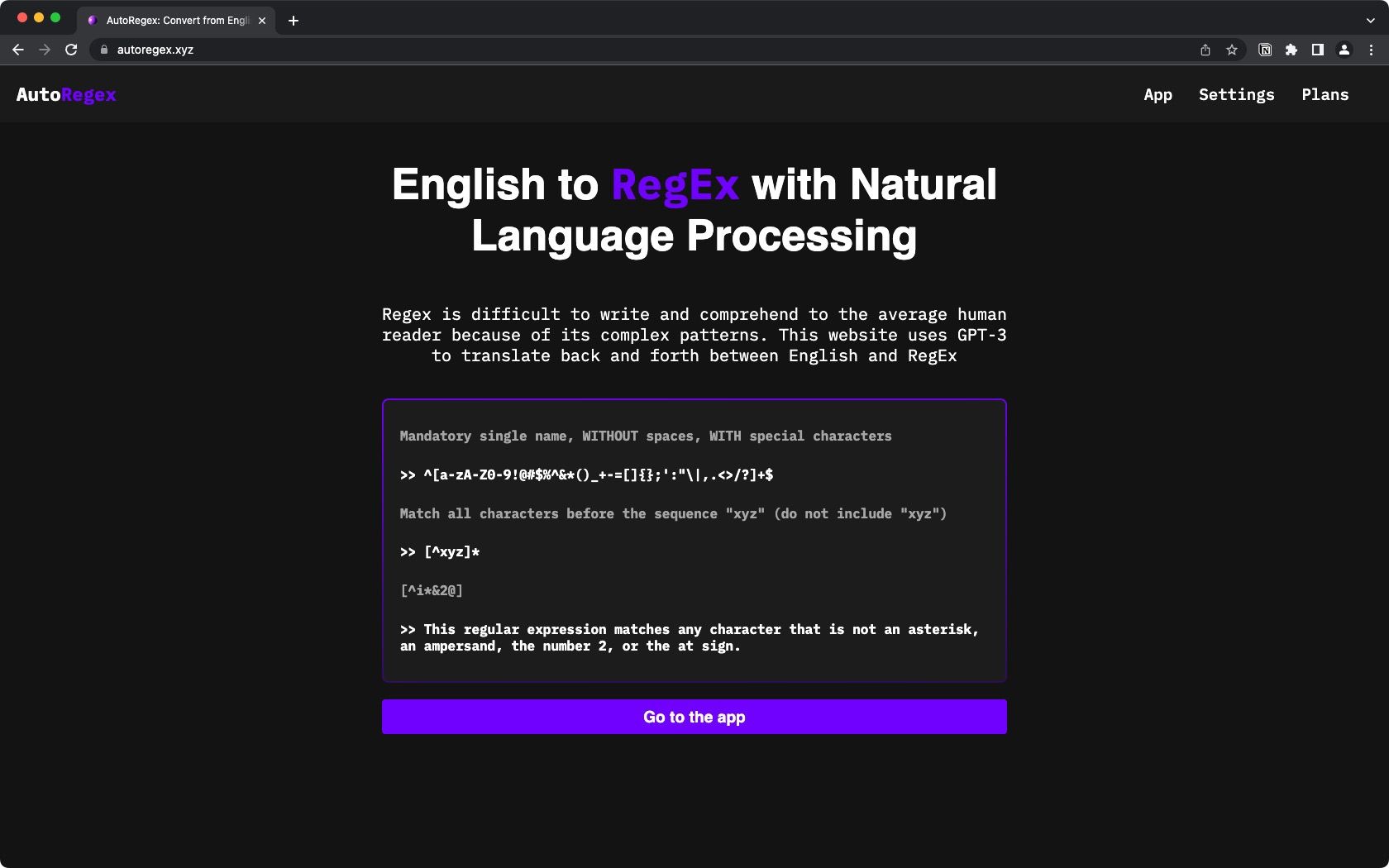This screenshot has height=868, width=1389.
Task: Click the address bar URL autoregex.xyz
Action: tap(155, 50)
